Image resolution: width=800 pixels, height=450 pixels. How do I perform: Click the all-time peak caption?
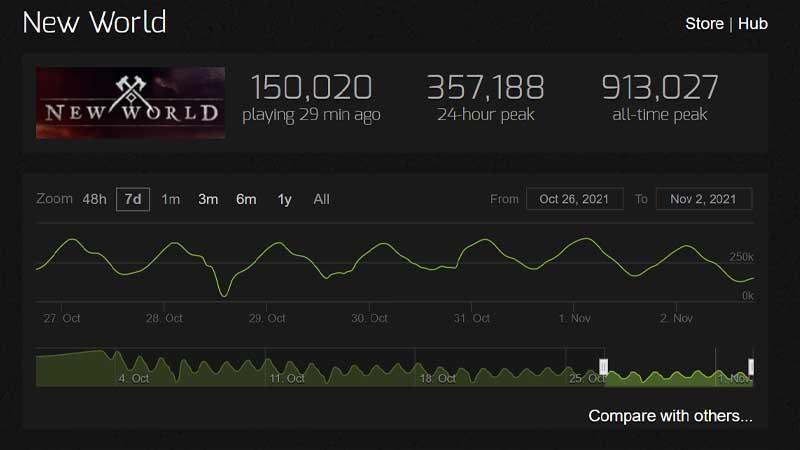660,114
